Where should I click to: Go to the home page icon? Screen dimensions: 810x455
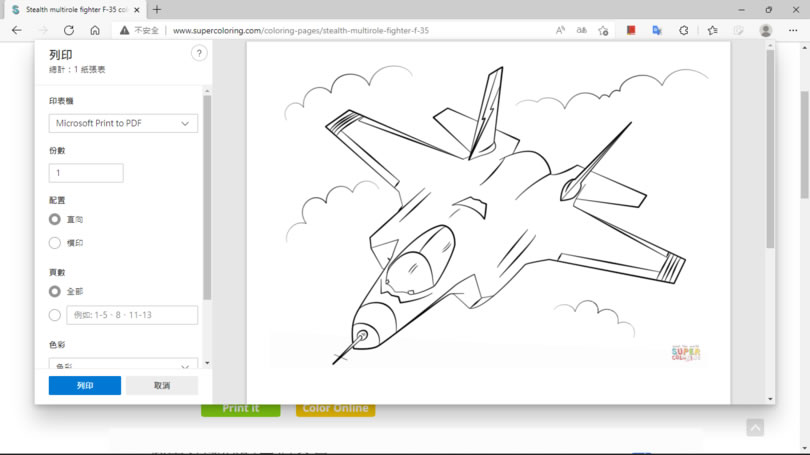click(95, 30)
